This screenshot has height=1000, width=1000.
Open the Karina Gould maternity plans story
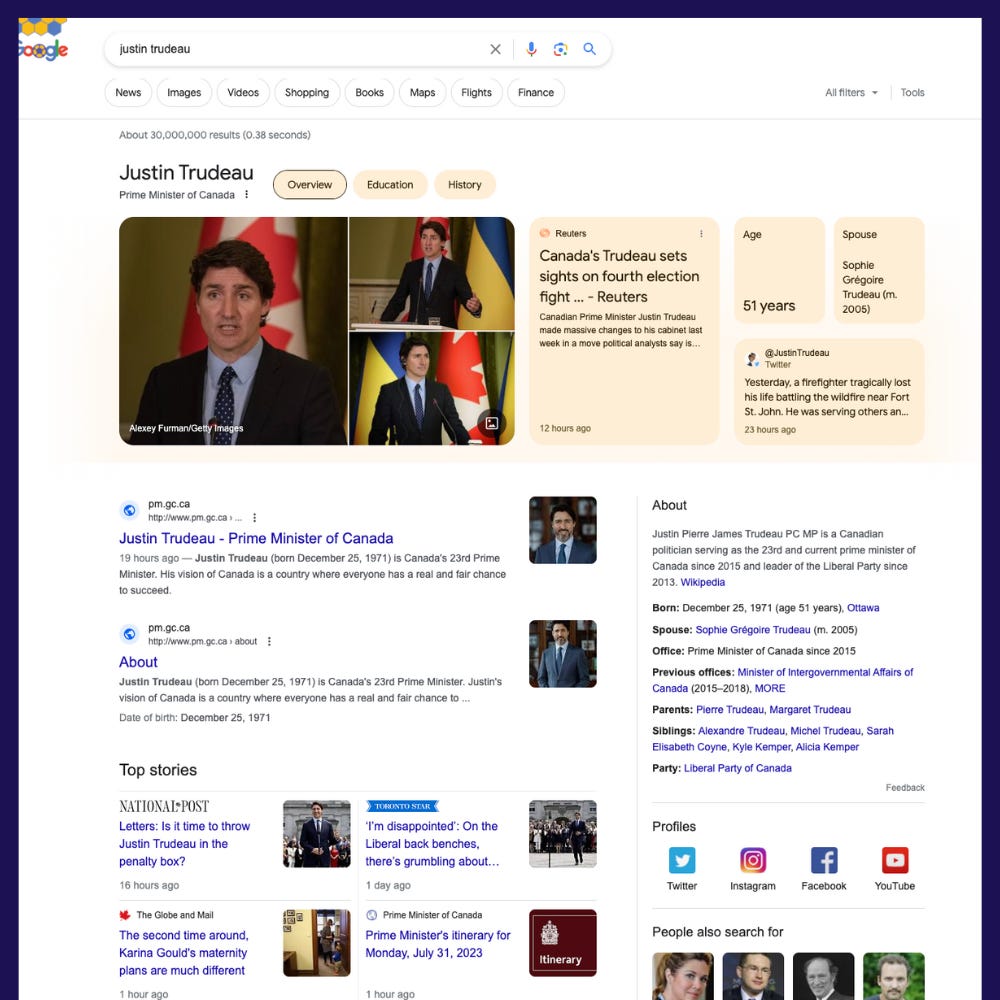(183, 953)
